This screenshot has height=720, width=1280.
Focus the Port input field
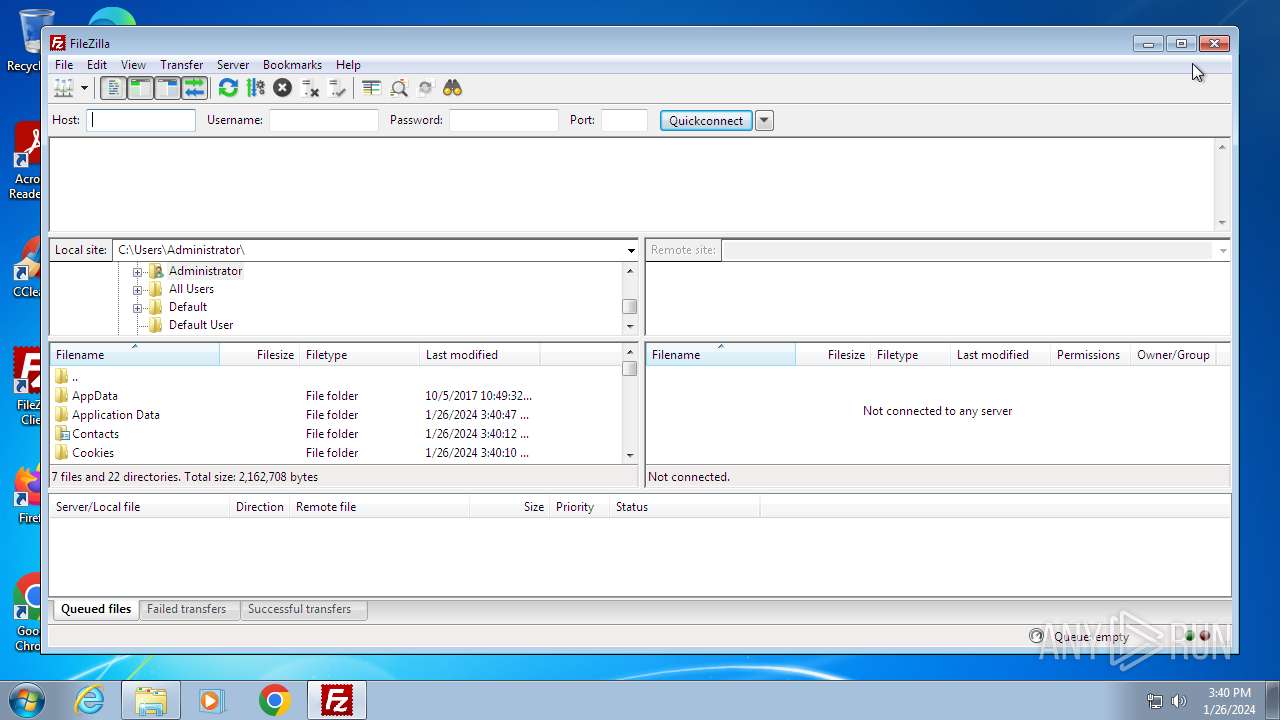click(x=625, y=120)
